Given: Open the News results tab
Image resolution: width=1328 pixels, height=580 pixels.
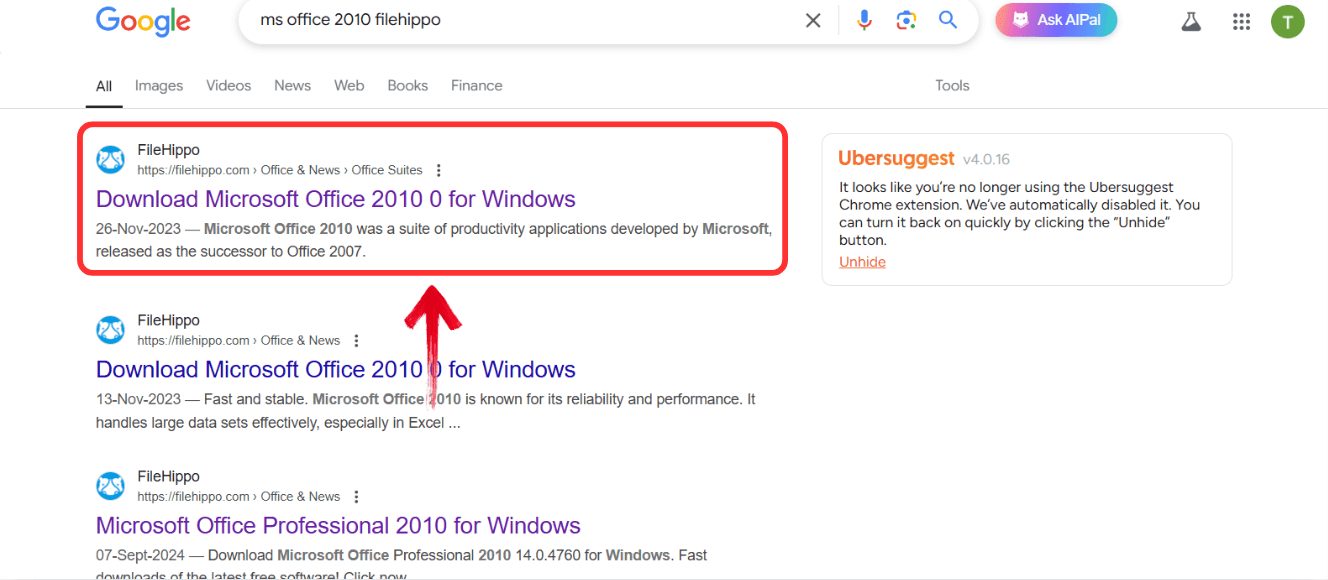Looking at the screenshot, I should 292,86.
